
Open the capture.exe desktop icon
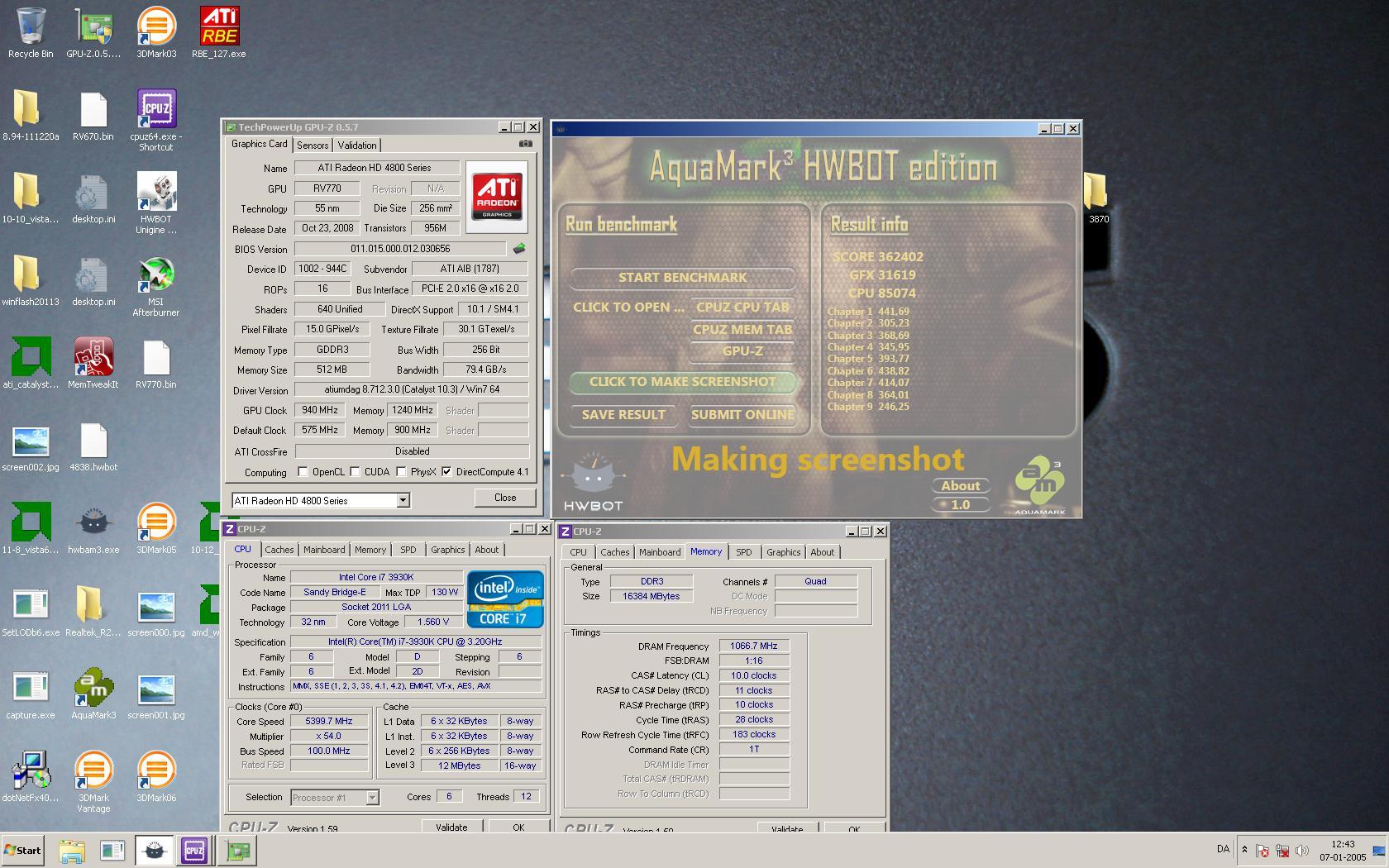coord(31,694)
